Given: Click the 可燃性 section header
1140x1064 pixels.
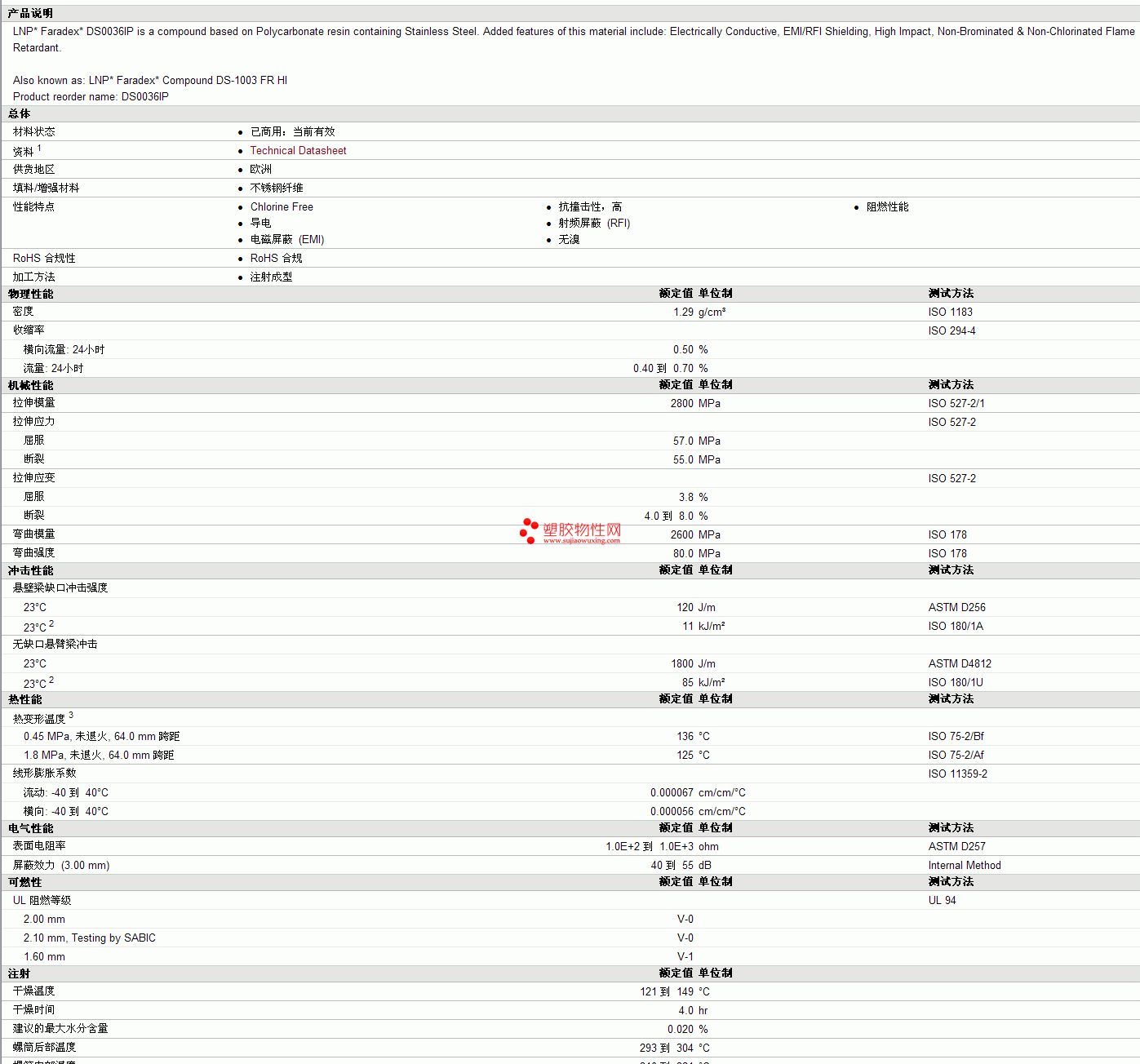Looking at the screenshot, I should pos(25,883).
